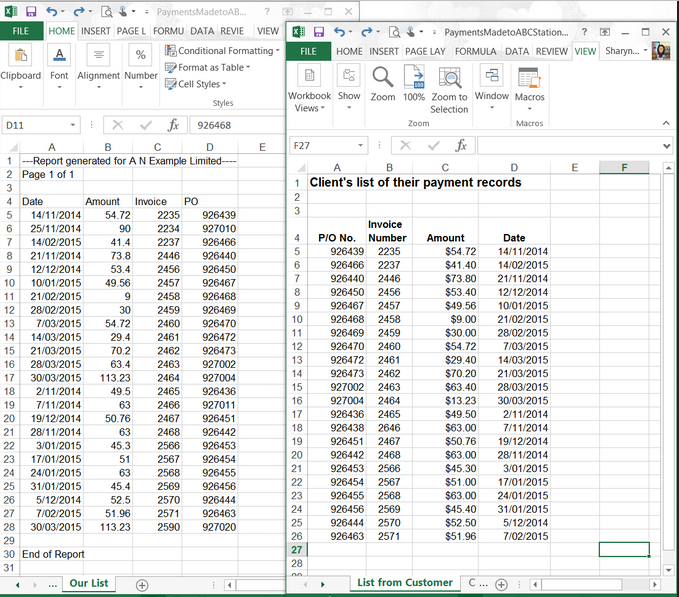679x597 pixels.
Task: Click the Name Box showing D11
Action: coord(35,125)
